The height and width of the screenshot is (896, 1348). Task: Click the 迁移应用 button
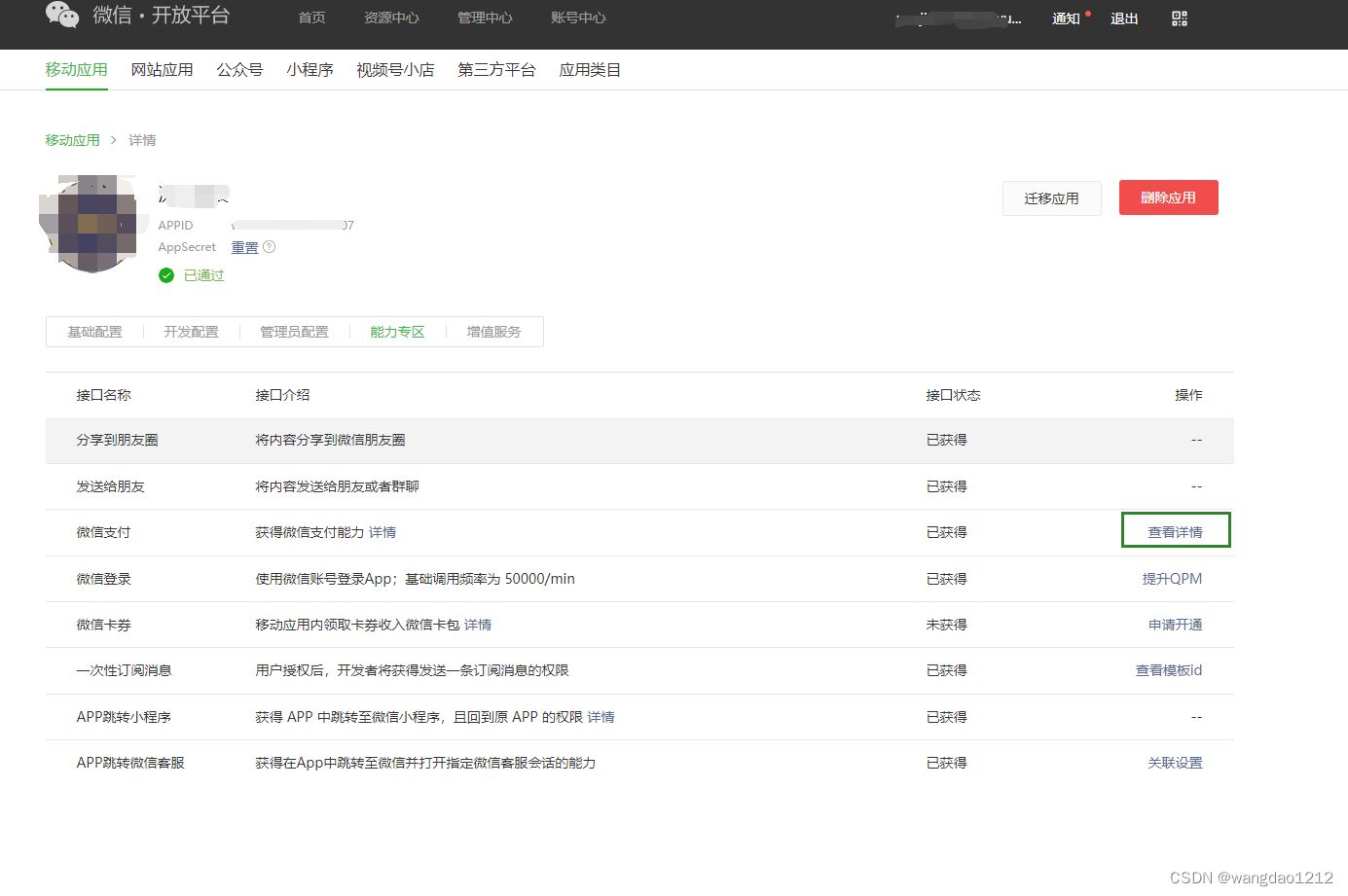pyautogui.click(x=1052, y=198)
